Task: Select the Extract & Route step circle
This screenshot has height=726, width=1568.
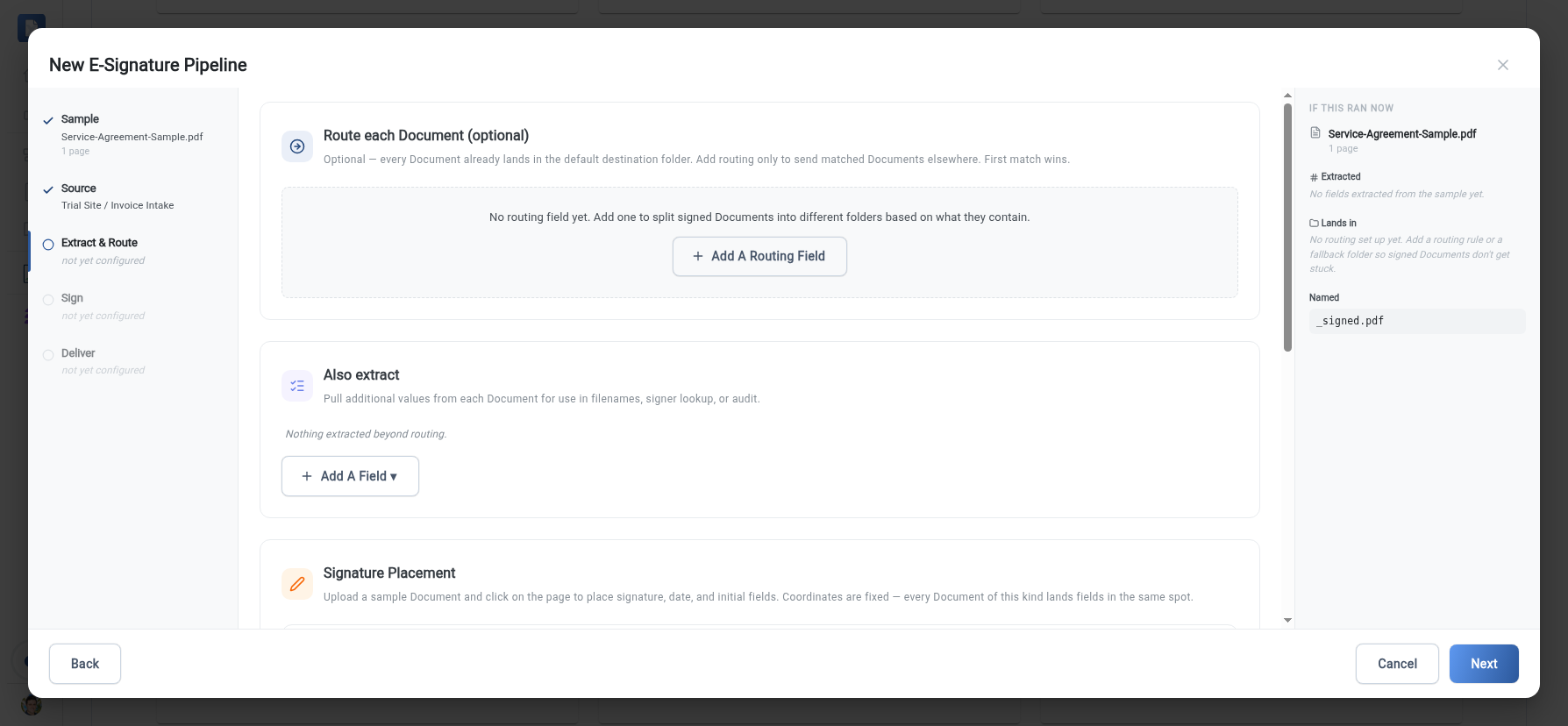Action: click(x=48, y=245)
